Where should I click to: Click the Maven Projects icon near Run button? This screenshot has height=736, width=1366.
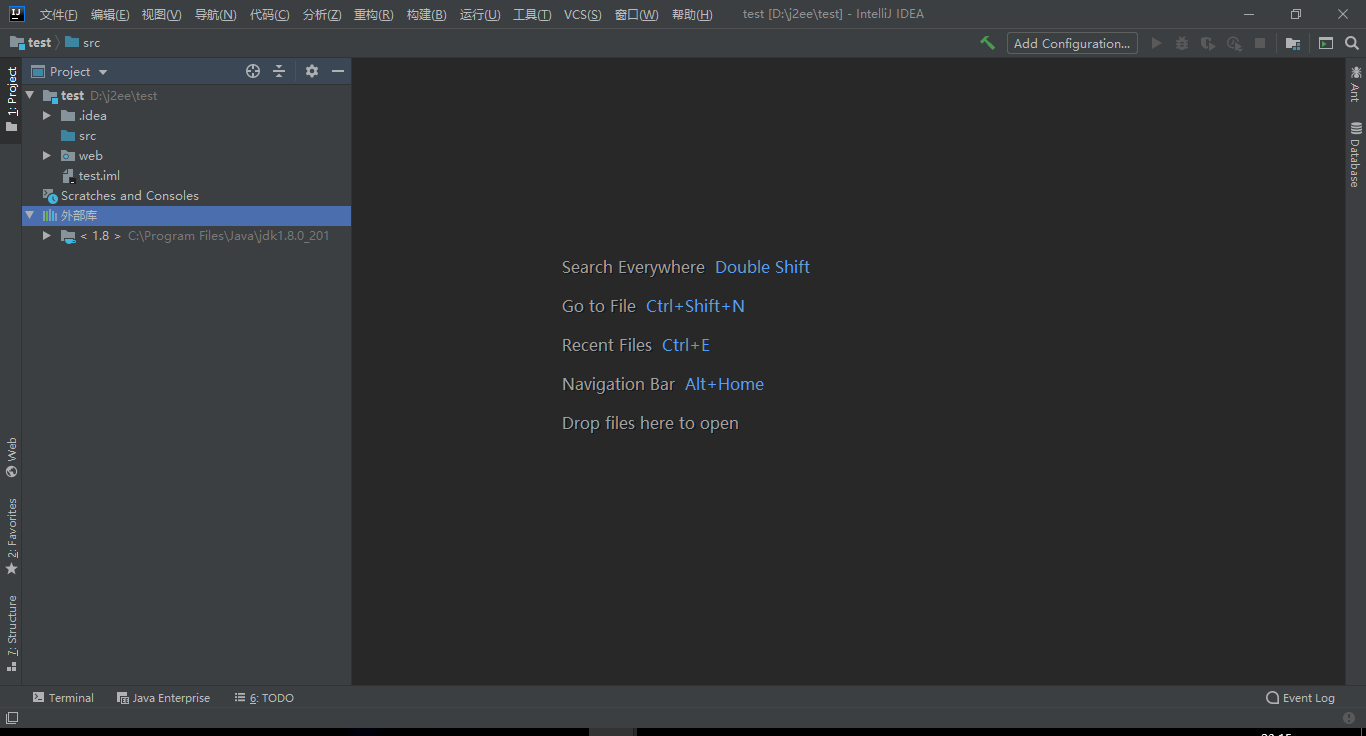pos(1292,43)
